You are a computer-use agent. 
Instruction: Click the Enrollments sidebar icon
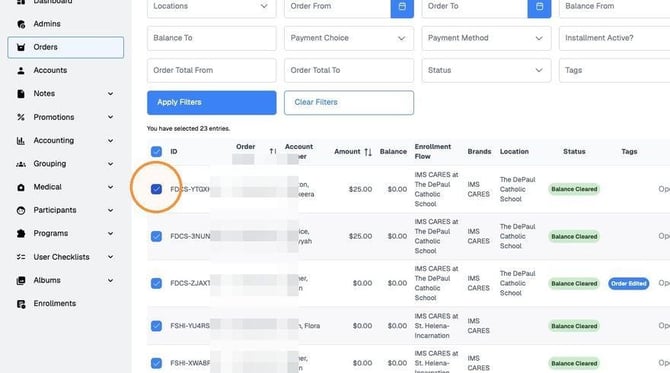(21, 304)
